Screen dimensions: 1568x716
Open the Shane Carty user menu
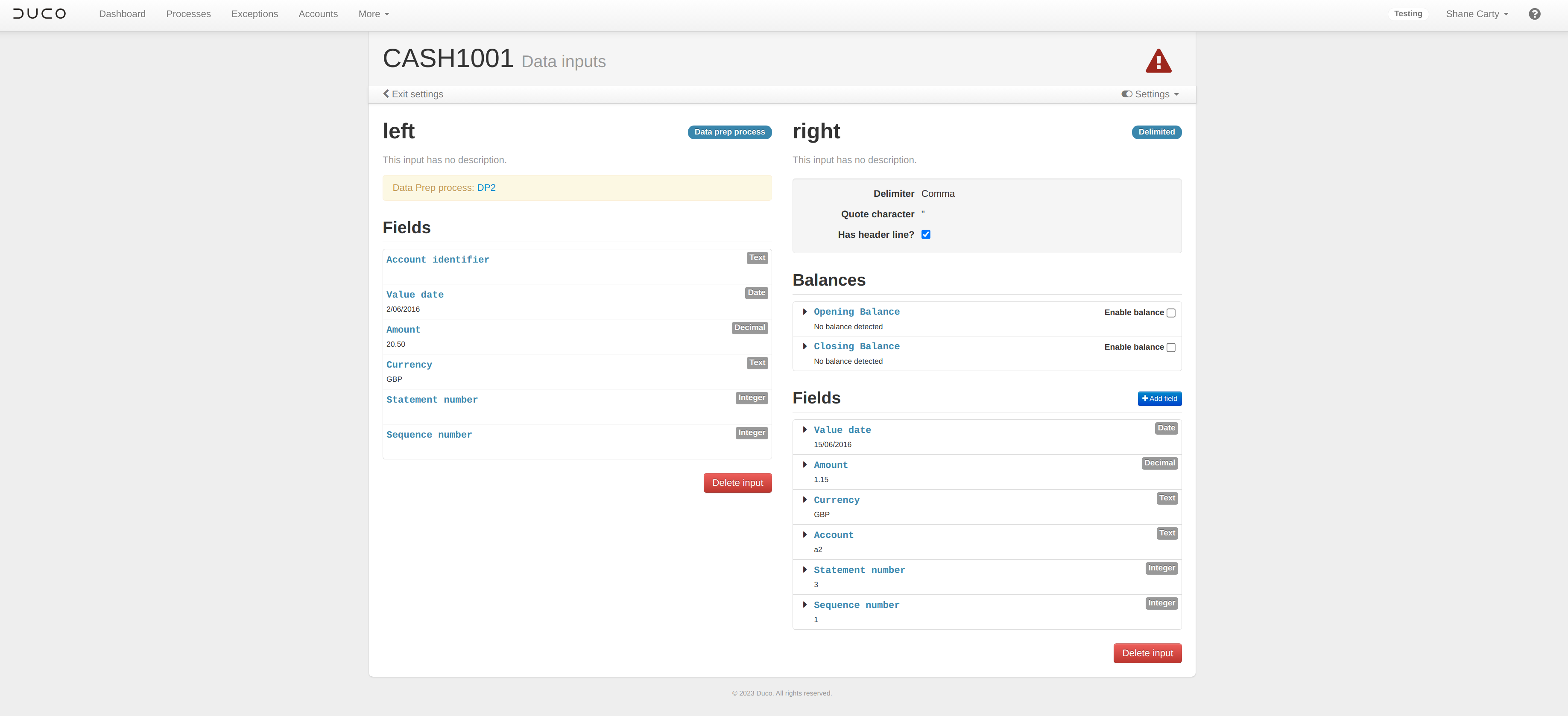1477,14
